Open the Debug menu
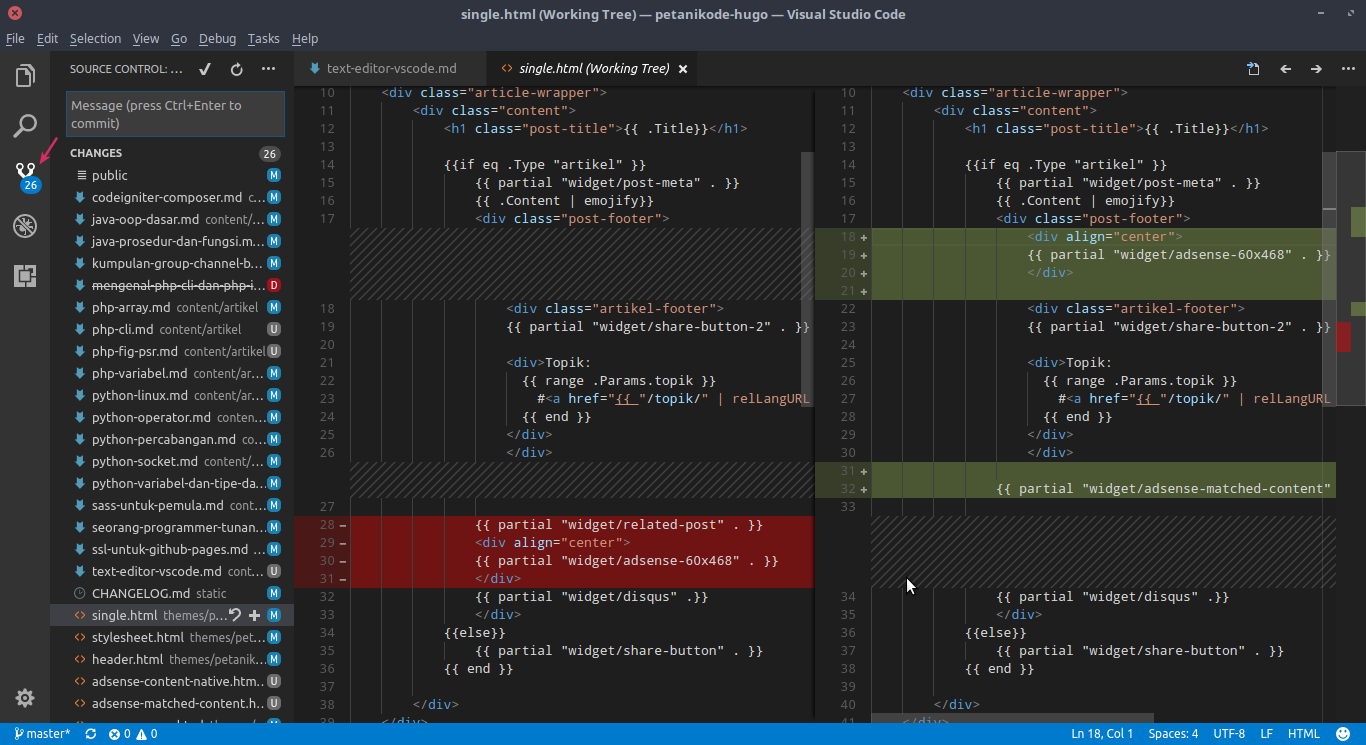Screen dimensions: 1366x745 pyautogui.click(x=217, y=38)
